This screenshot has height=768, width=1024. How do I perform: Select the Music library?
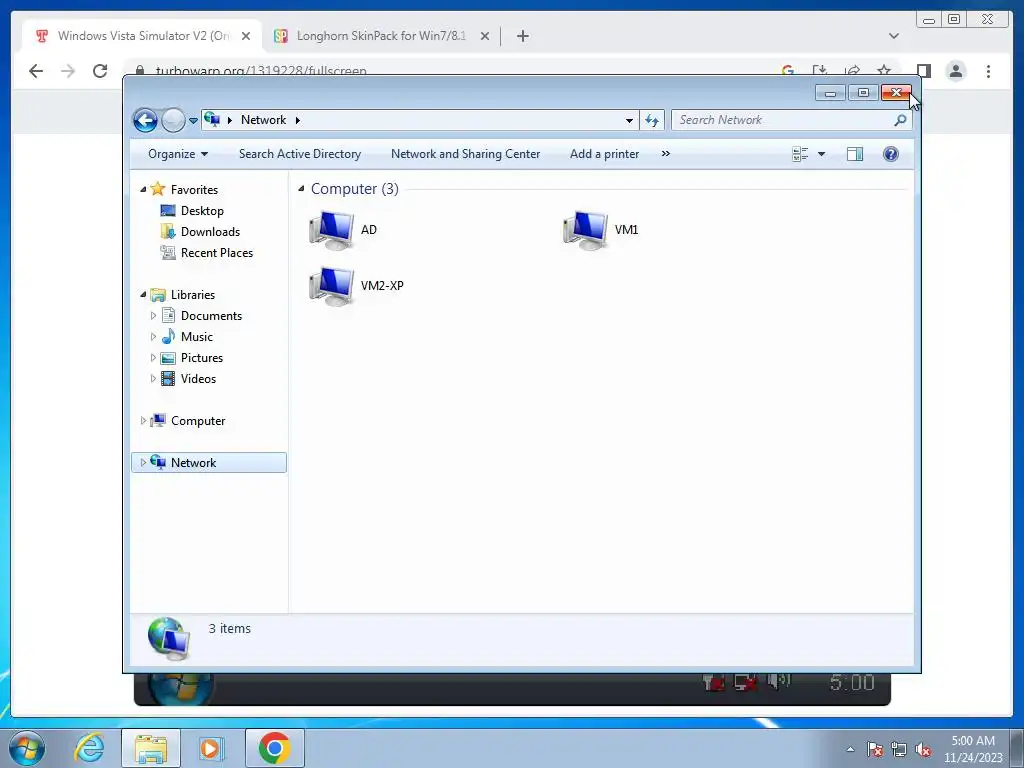coord(197,337)
